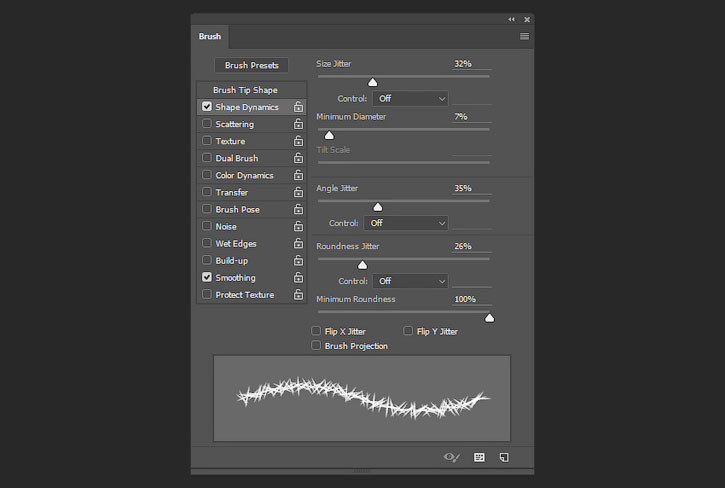Uncheck the Smoothing checkbox
The image size is (725, 488).
click(207, 277)
